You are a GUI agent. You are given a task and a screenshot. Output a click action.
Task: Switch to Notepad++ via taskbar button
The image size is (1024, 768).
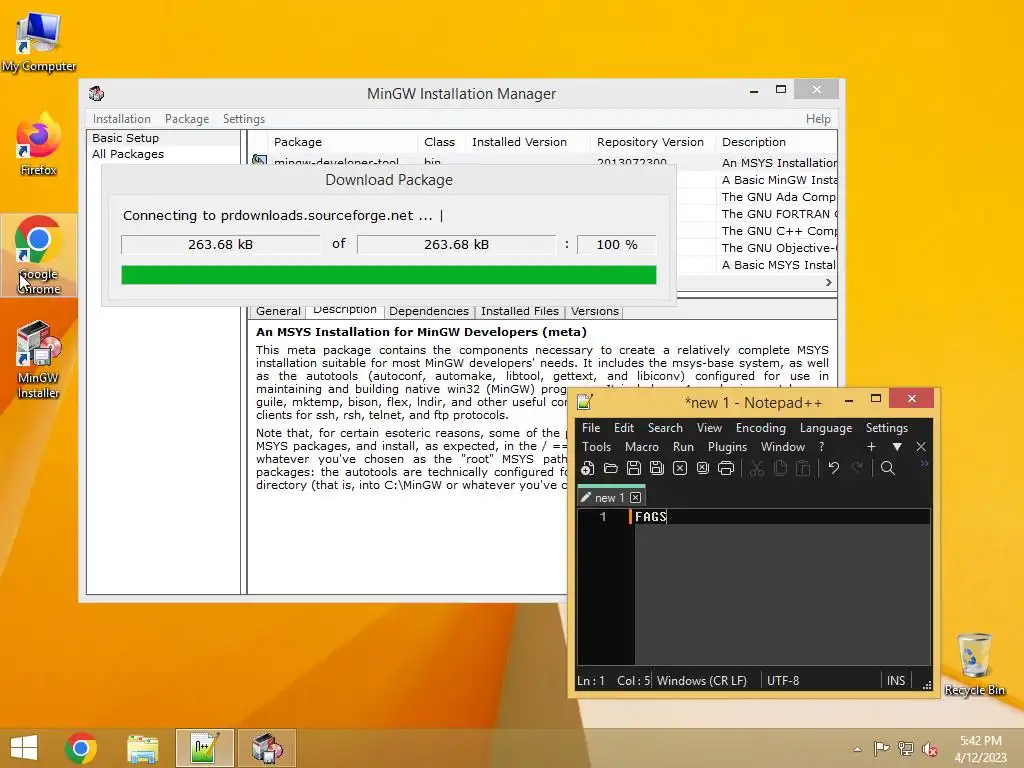pyautogui.click(x=204, y=748)
